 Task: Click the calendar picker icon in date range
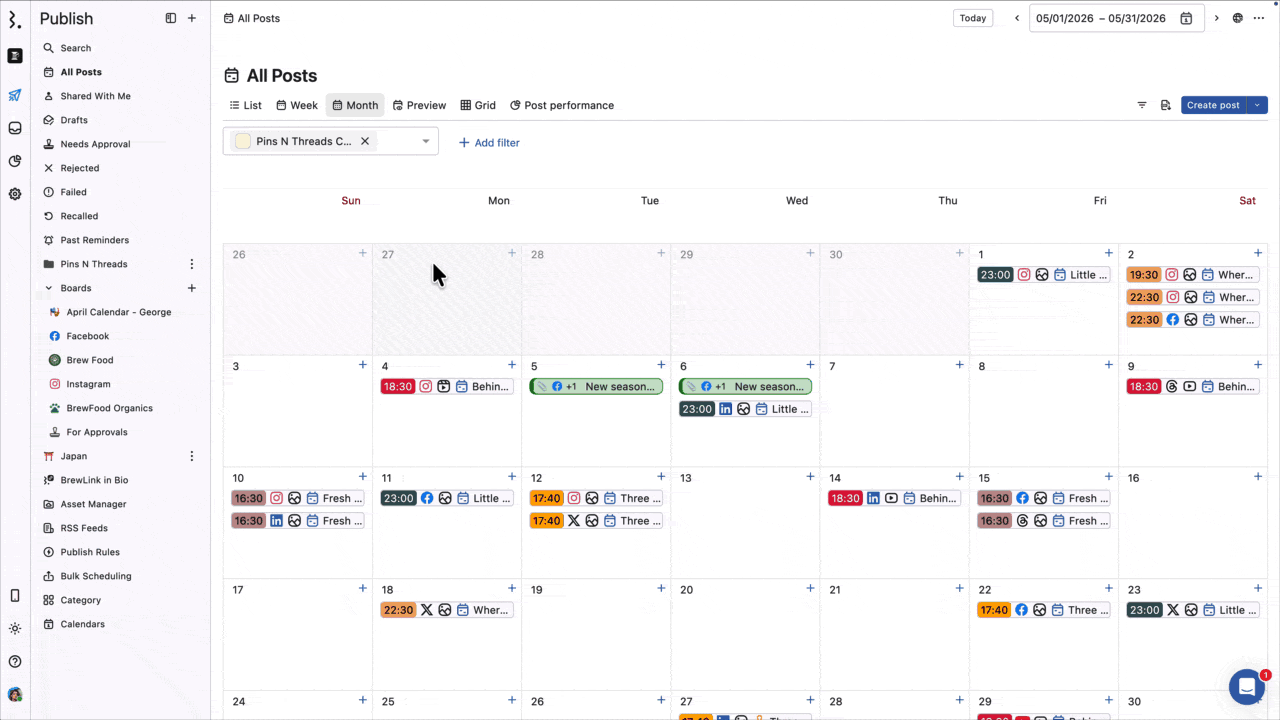1186,18
